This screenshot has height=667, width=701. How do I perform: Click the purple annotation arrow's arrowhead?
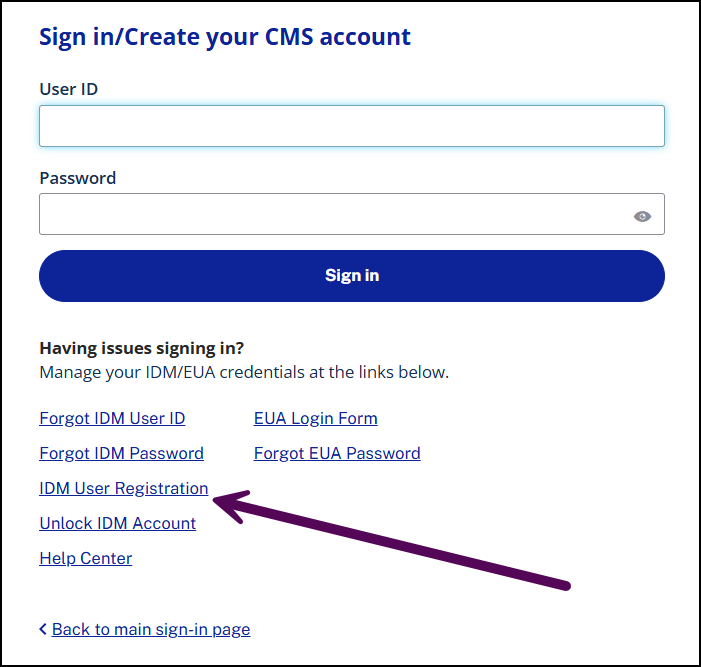(x=232, y=505)
